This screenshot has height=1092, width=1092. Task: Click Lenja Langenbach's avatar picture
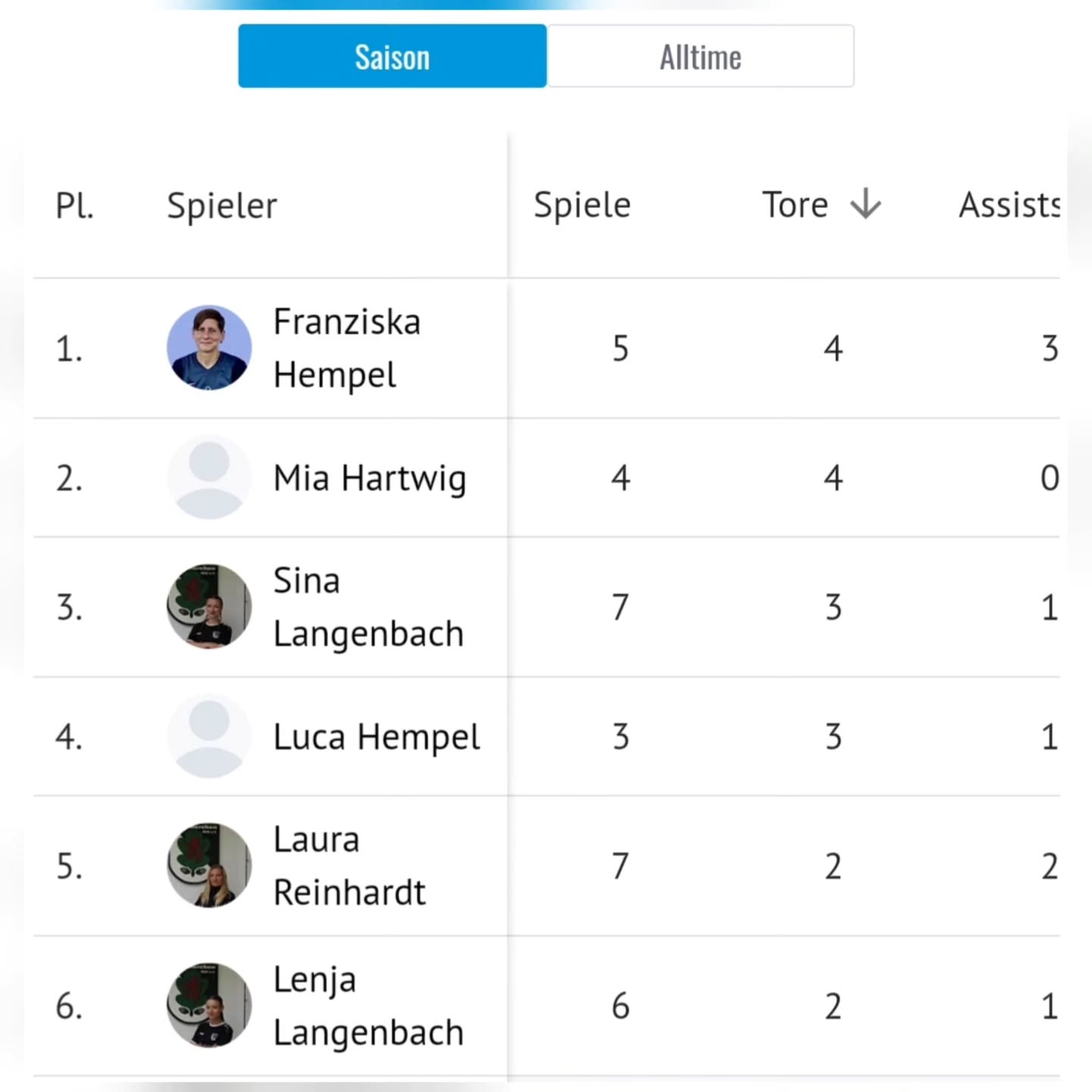coord(209,1006)
